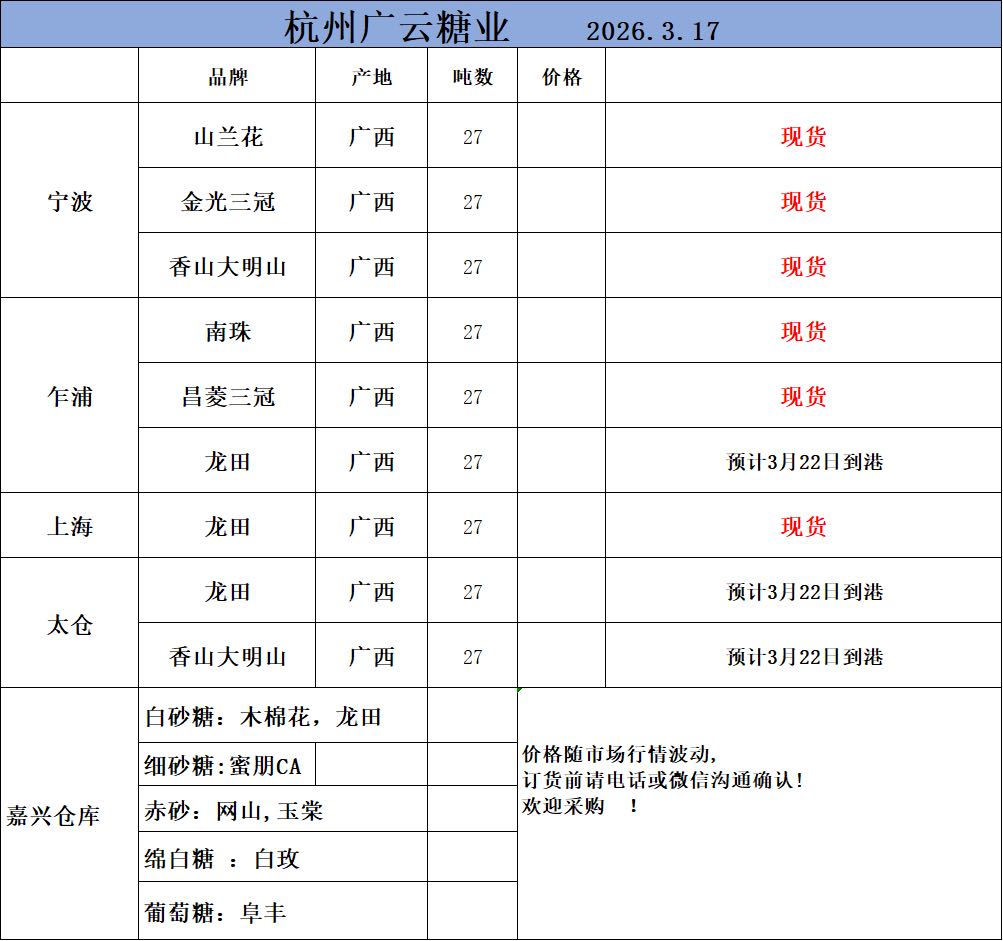Select the 乍浦 region cell

(70, 397)
